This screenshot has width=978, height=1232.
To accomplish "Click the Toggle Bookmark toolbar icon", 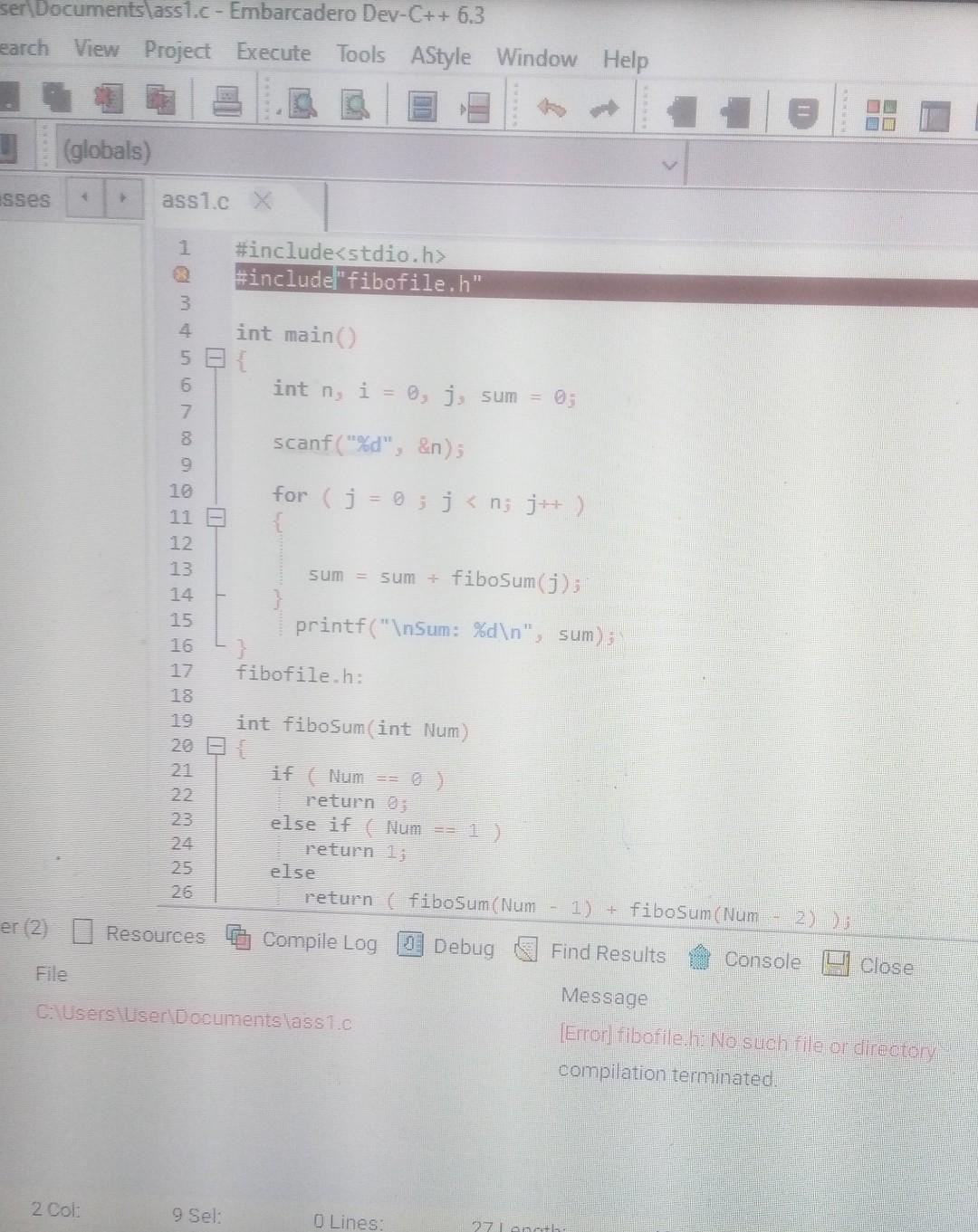I will [683, 111].
